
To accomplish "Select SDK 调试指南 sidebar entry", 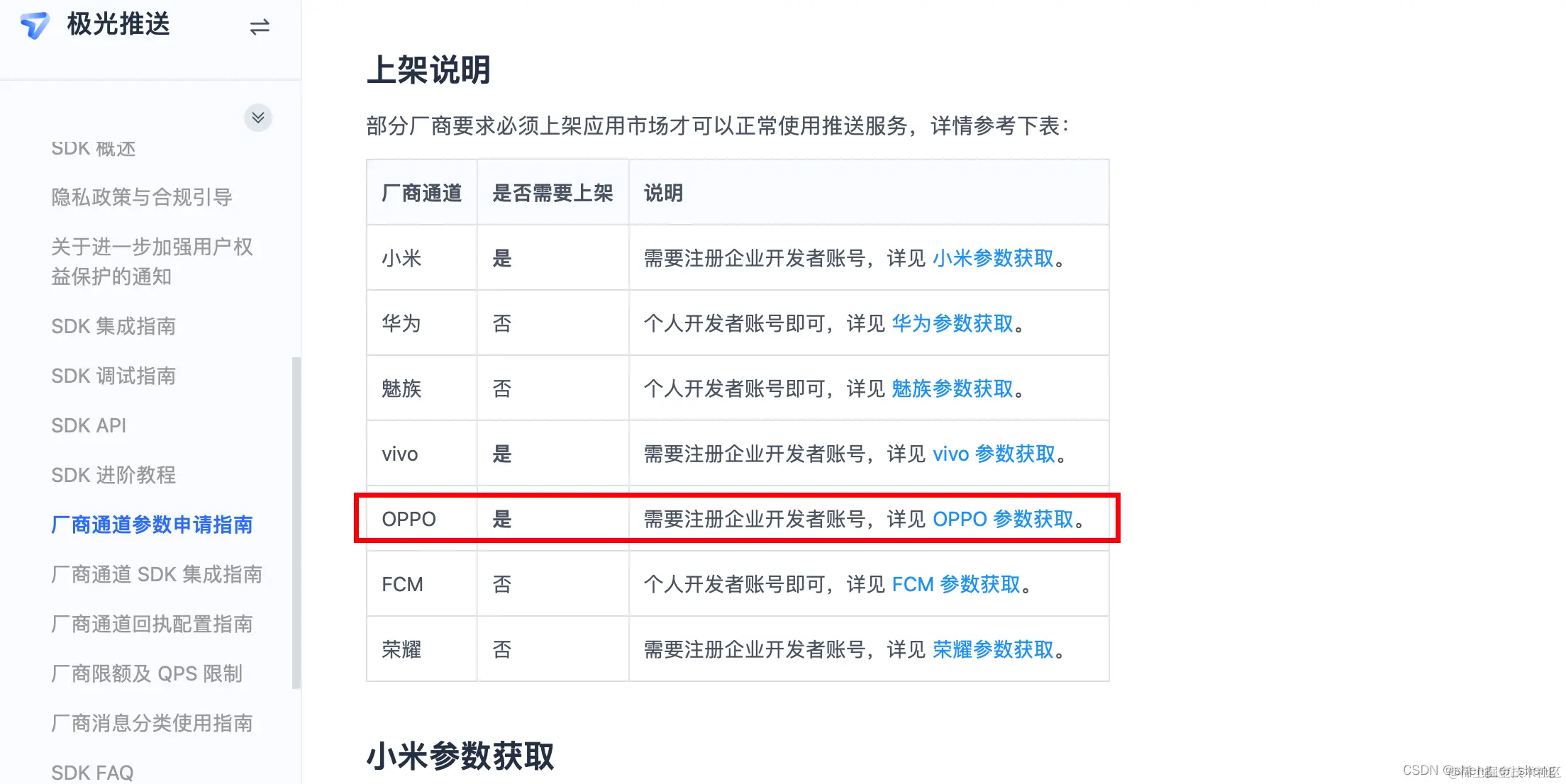I will (x=113, y=376).
